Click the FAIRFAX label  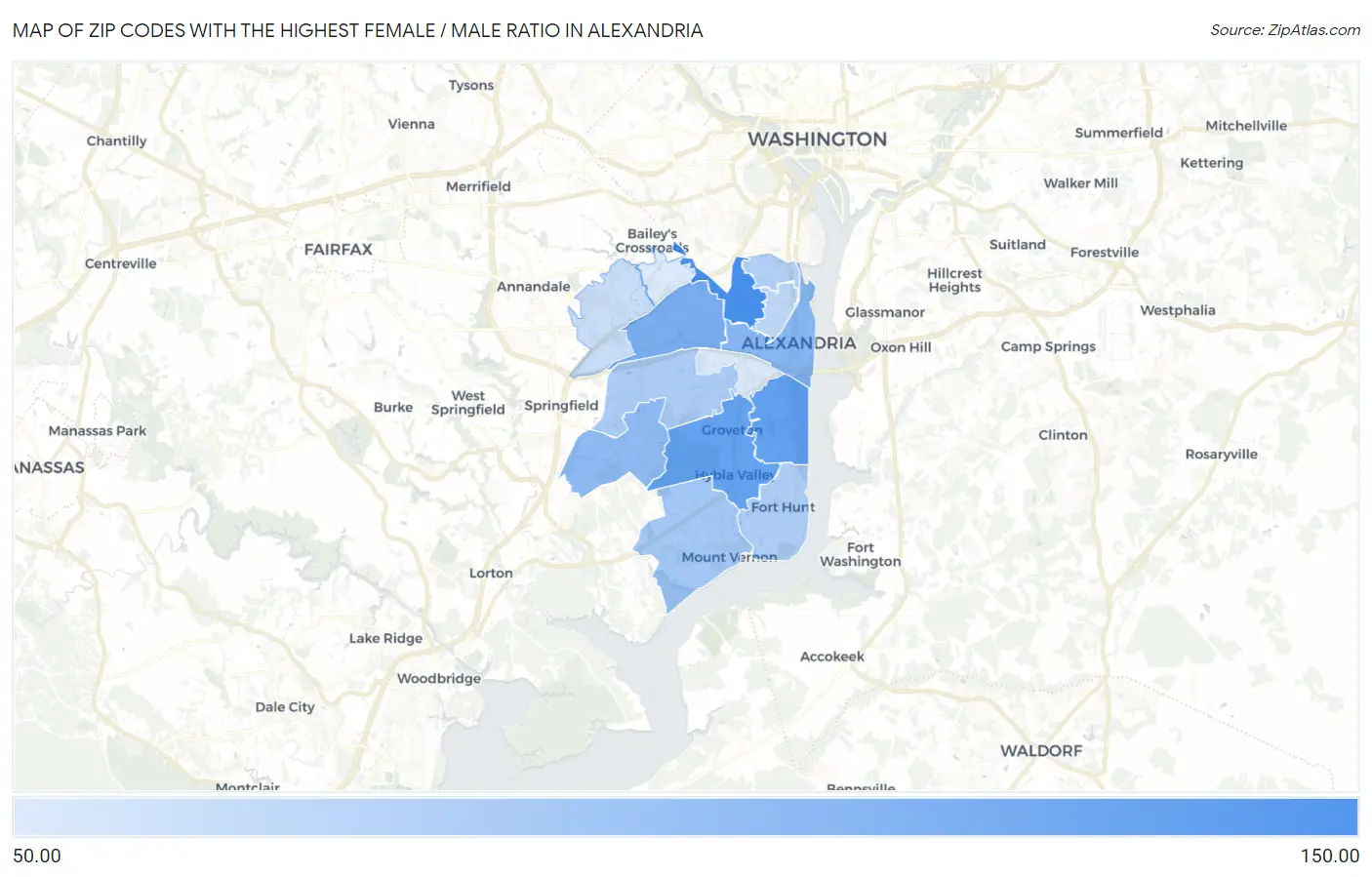(x=338, y=250)
